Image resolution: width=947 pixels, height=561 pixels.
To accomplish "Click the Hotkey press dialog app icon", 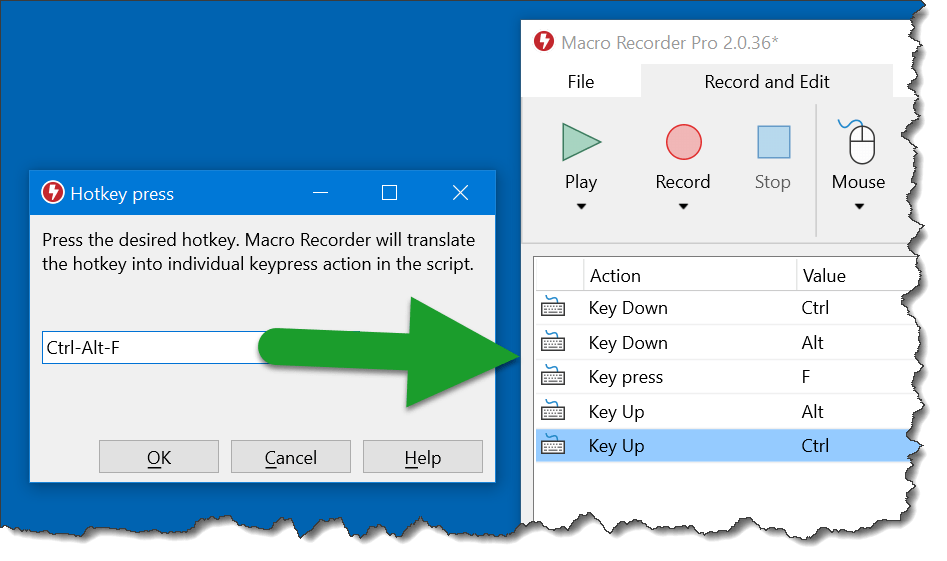I will tap(53, 193).
